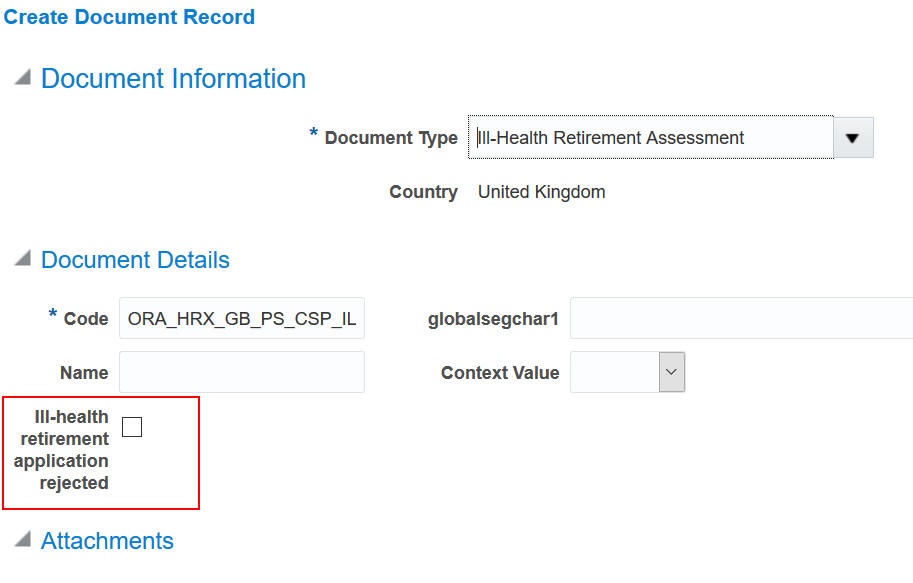
Task: Click the Country field label
Action: pos(423,192)
